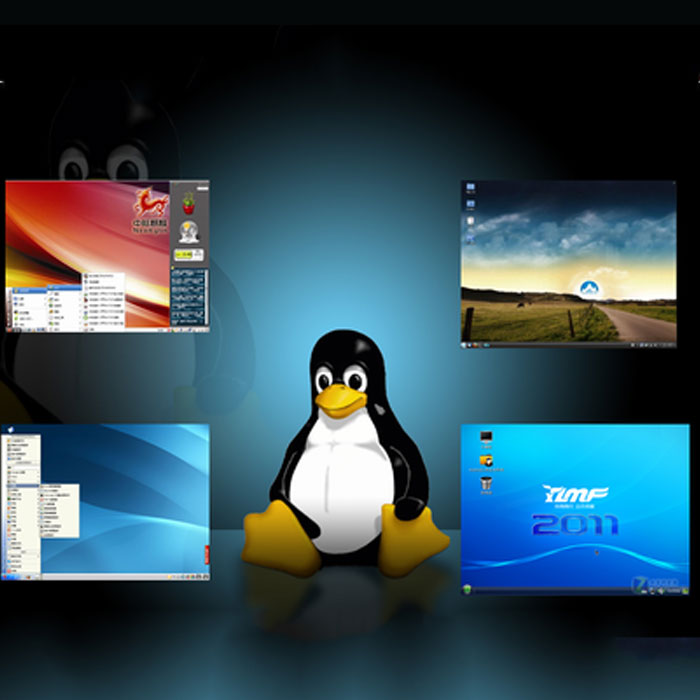Click the red start button on blue wave desktop taskbar

4,577
